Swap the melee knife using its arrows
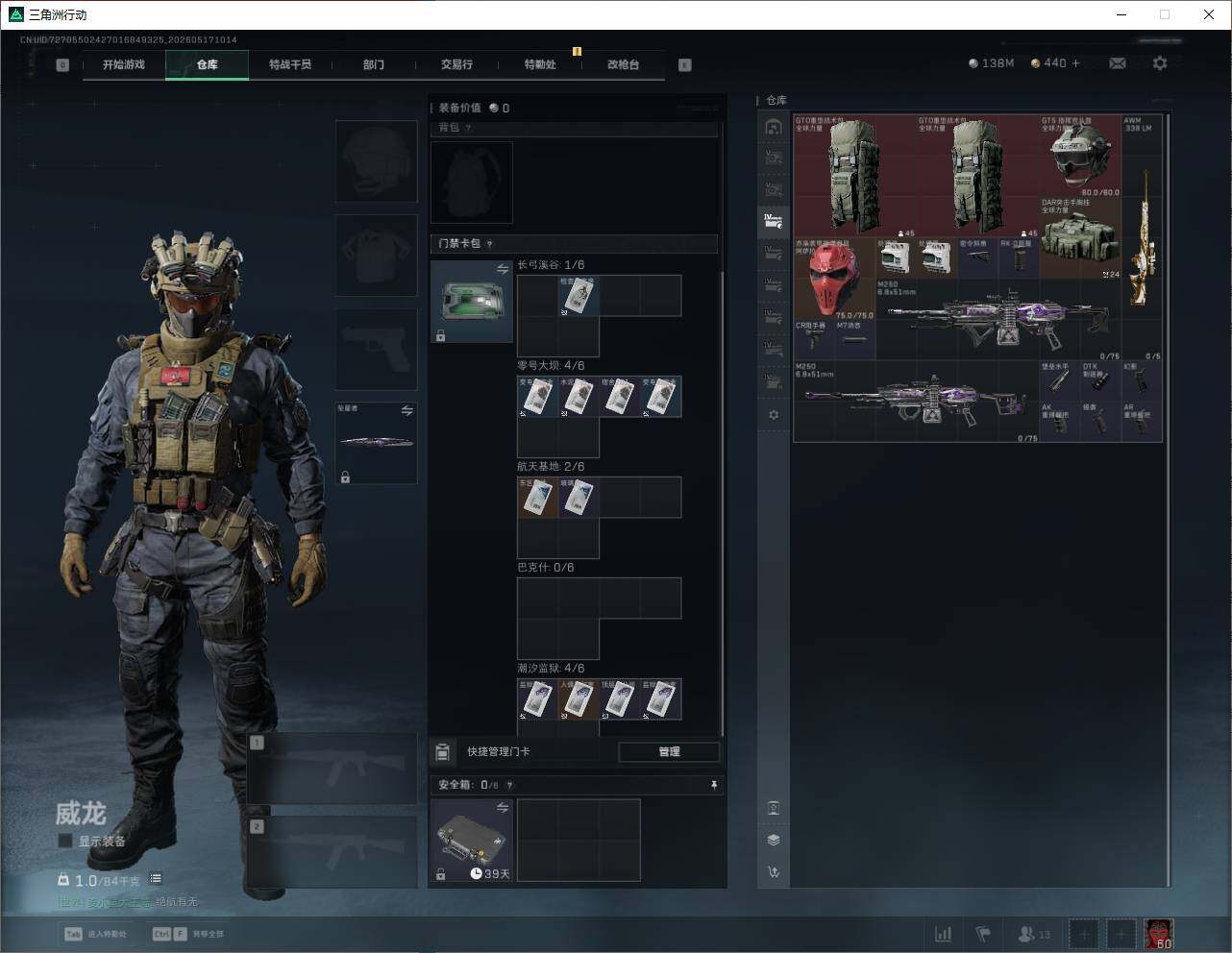Image resolution: width=1232 pixels, height=953 pixels. tap(407, 411)
